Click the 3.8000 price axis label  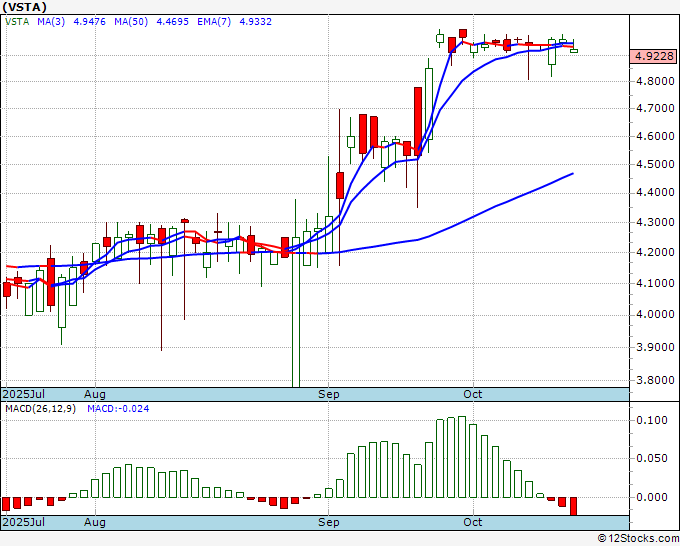click(x=655, y=380)
